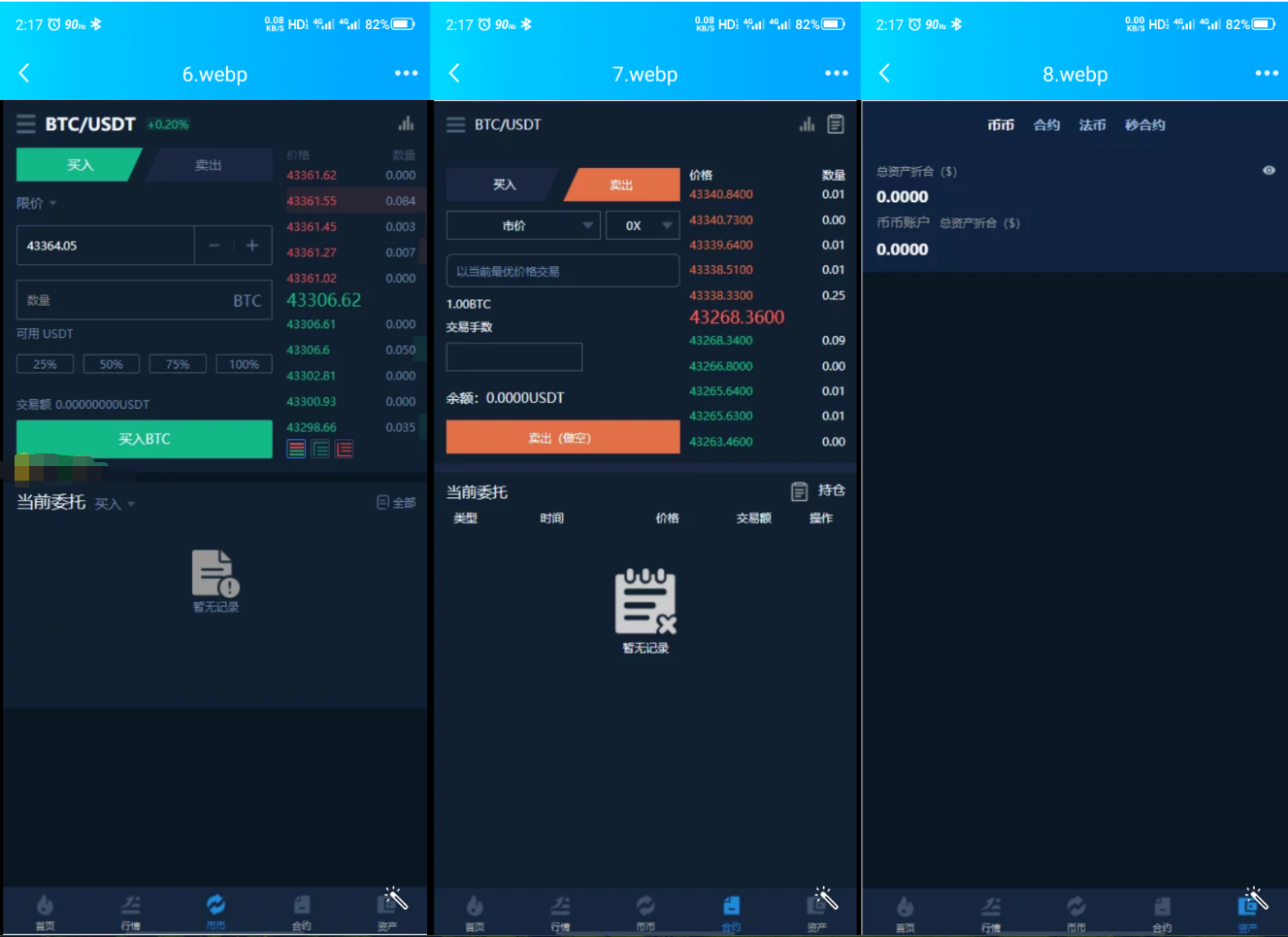Viewport: 1288px width, 937px height.
Task: Switch to the 卖出 sell toggle in spot panel
Action: click(x=208, y=165)
